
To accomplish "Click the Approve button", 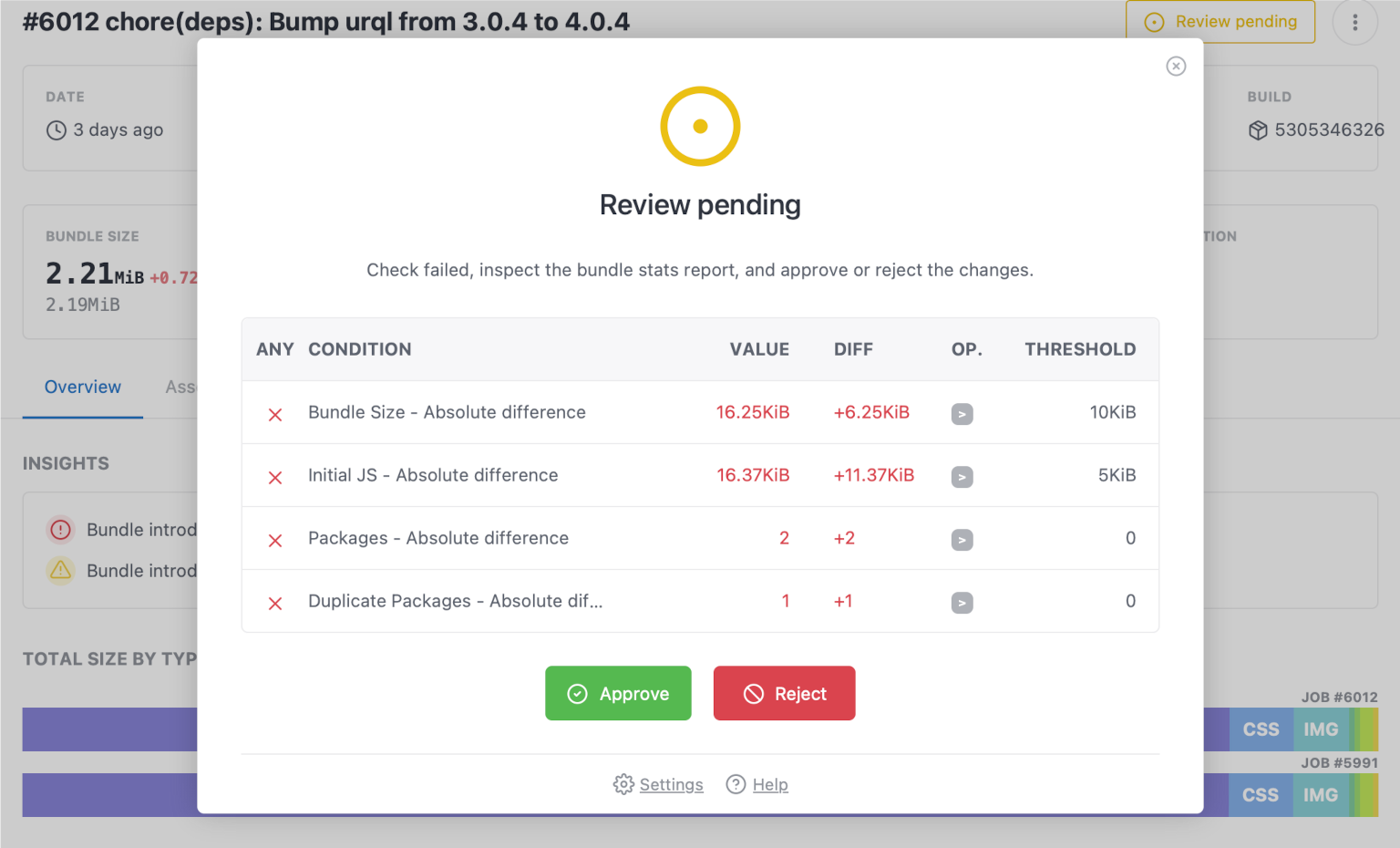I will coord(618,694).
